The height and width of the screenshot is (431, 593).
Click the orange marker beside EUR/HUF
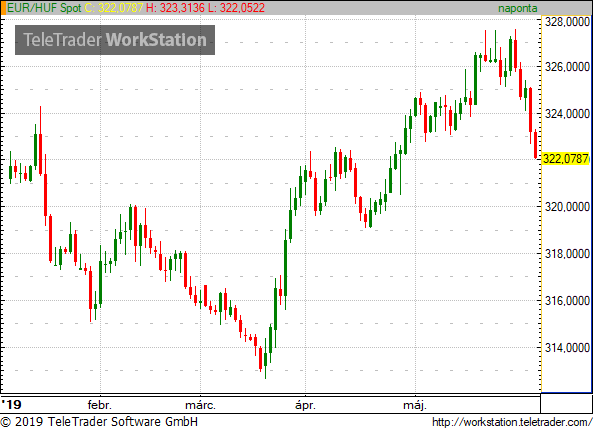tap(3, 8)
